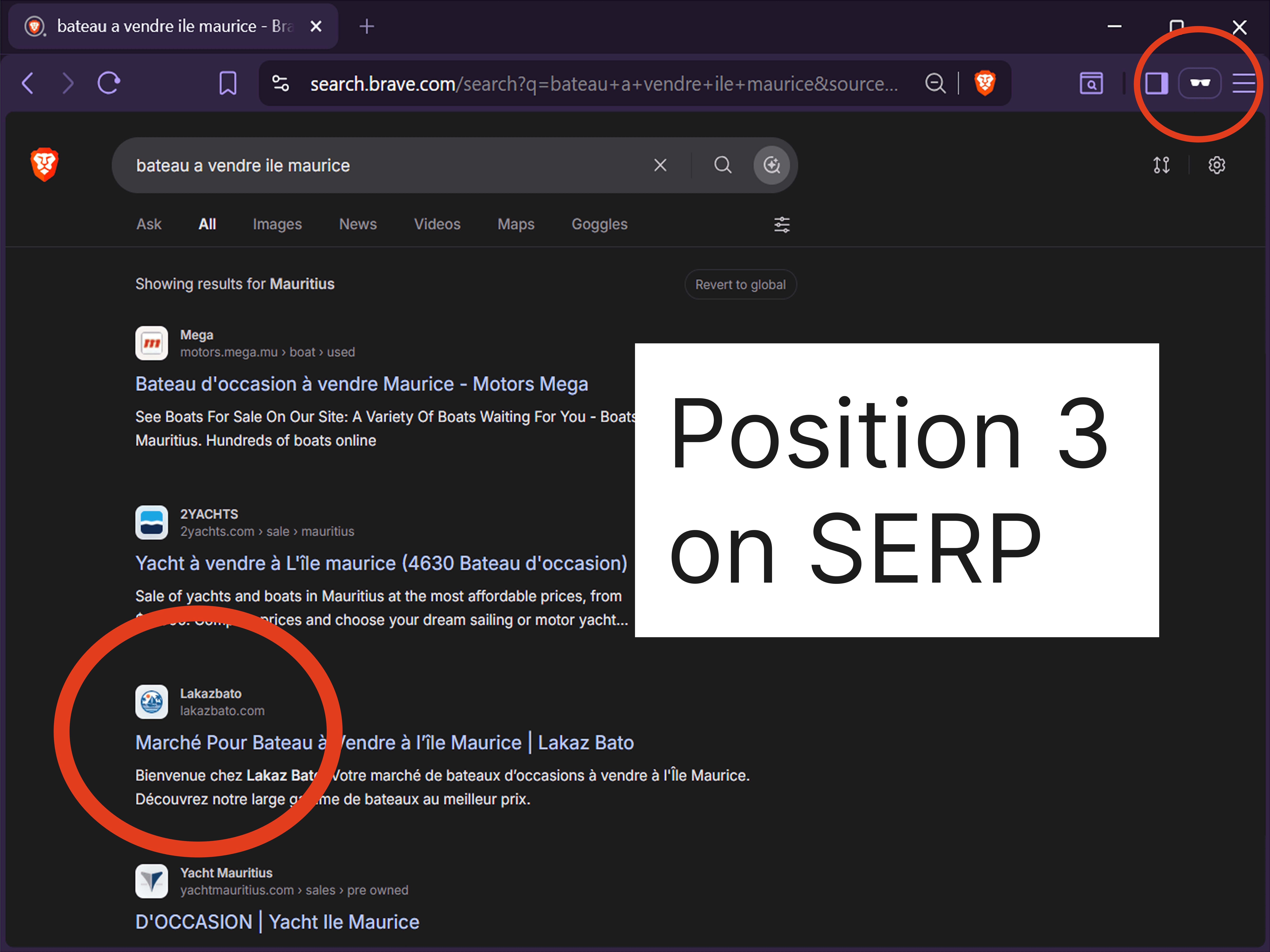Image resolution: width=1270 pixels, height=952 pixels.
Task: Switch to the Goggles tab
Action: click(x=599, y=224)
